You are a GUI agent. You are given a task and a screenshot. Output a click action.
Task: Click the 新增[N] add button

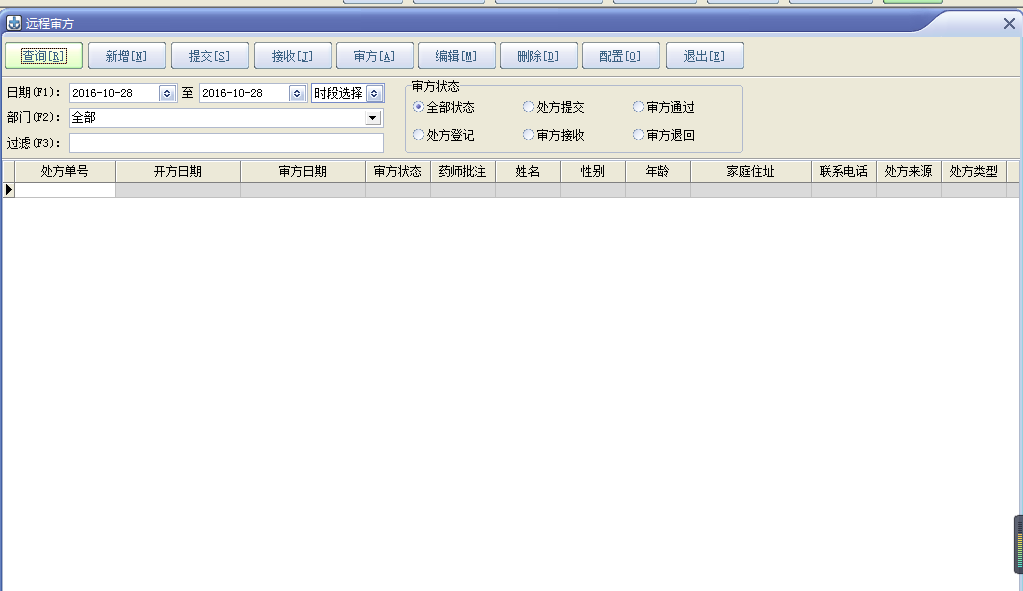127,56
